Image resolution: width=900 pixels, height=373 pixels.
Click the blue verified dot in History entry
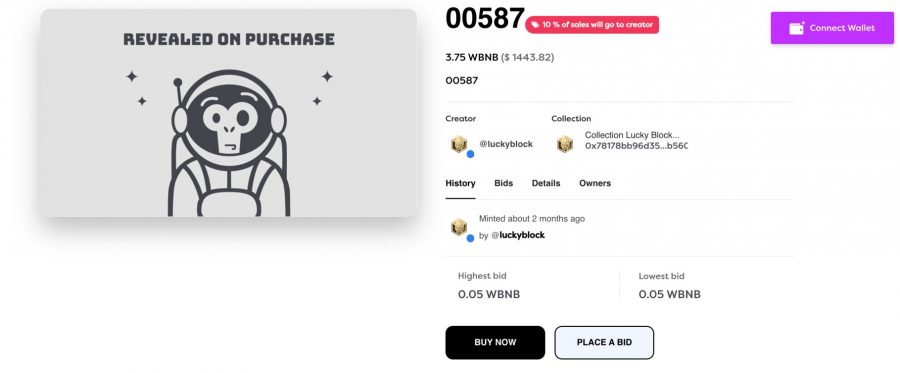[470, 238]
